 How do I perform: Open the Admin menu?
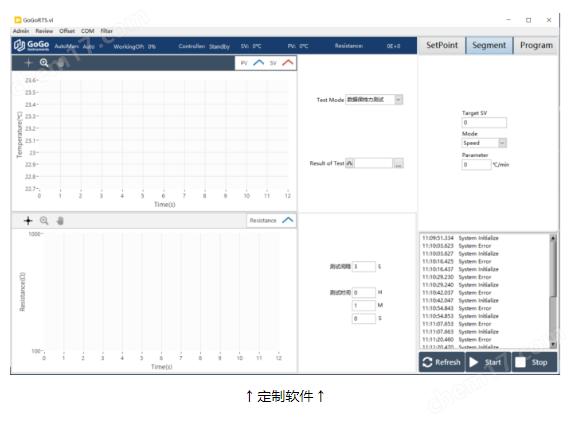click(x=21, y=31)
